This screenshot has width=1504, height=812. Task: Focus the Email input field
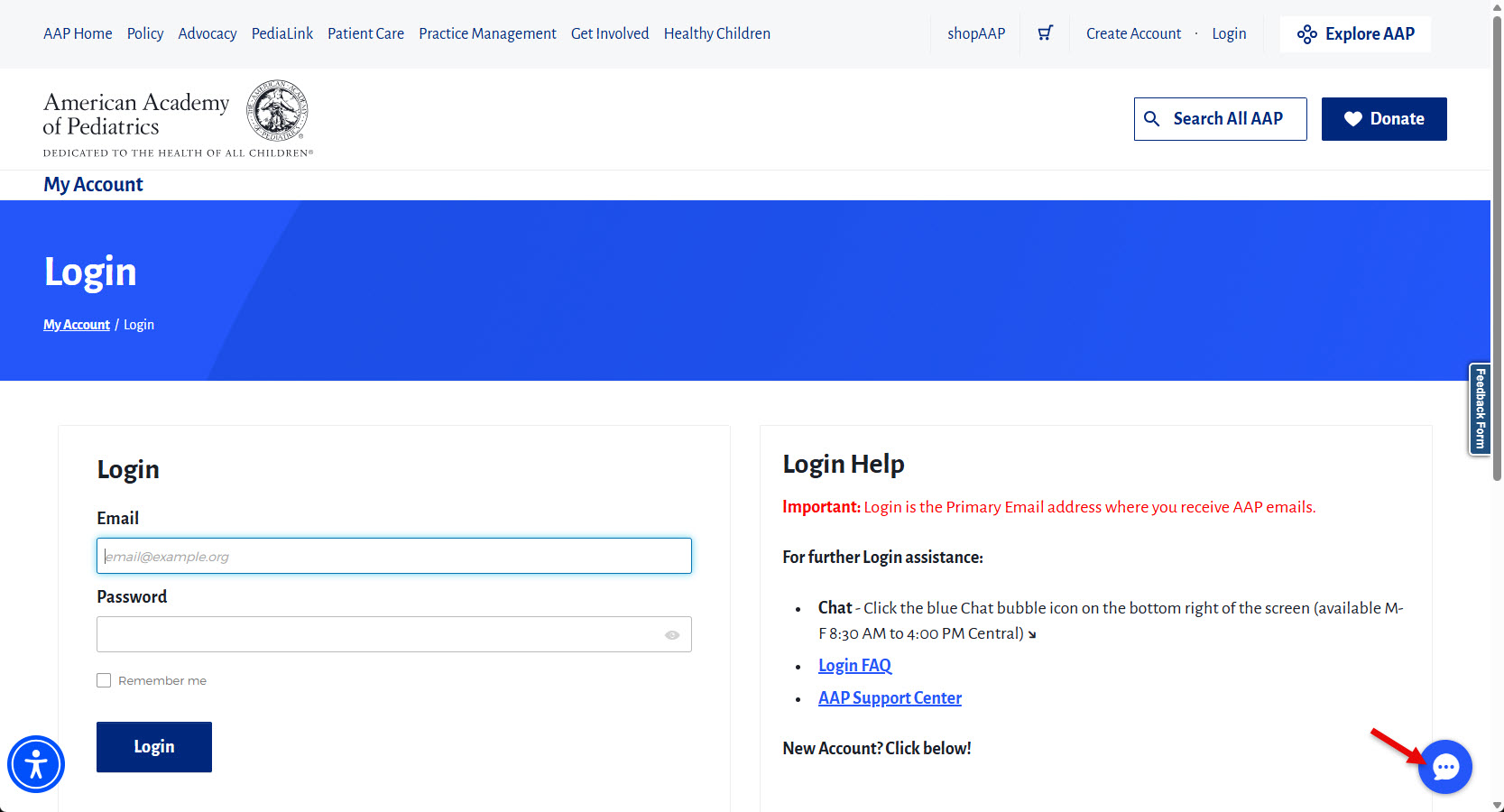pyautogui.click(x=394, y=556)
